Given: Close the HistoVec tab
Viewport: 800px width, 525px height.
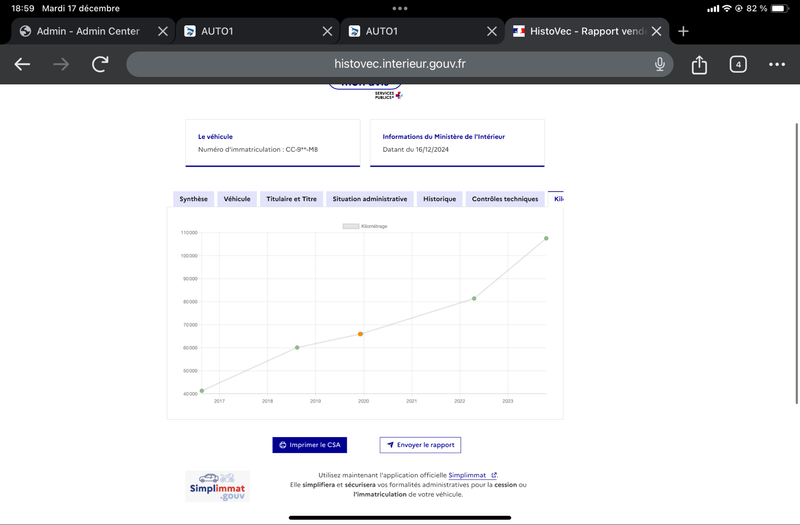Looking at the screenshot, I should tap(657, 32).
